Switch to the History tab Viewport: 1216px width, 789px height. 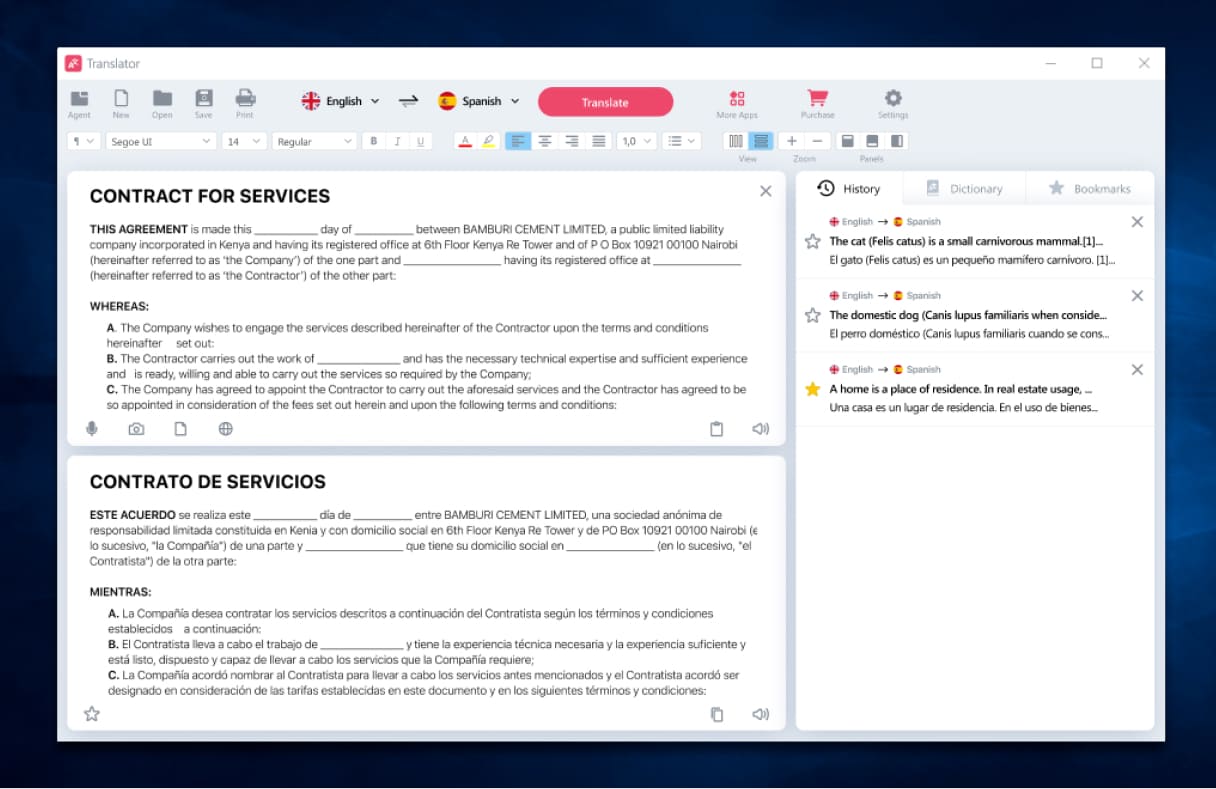tap(850, 188)
